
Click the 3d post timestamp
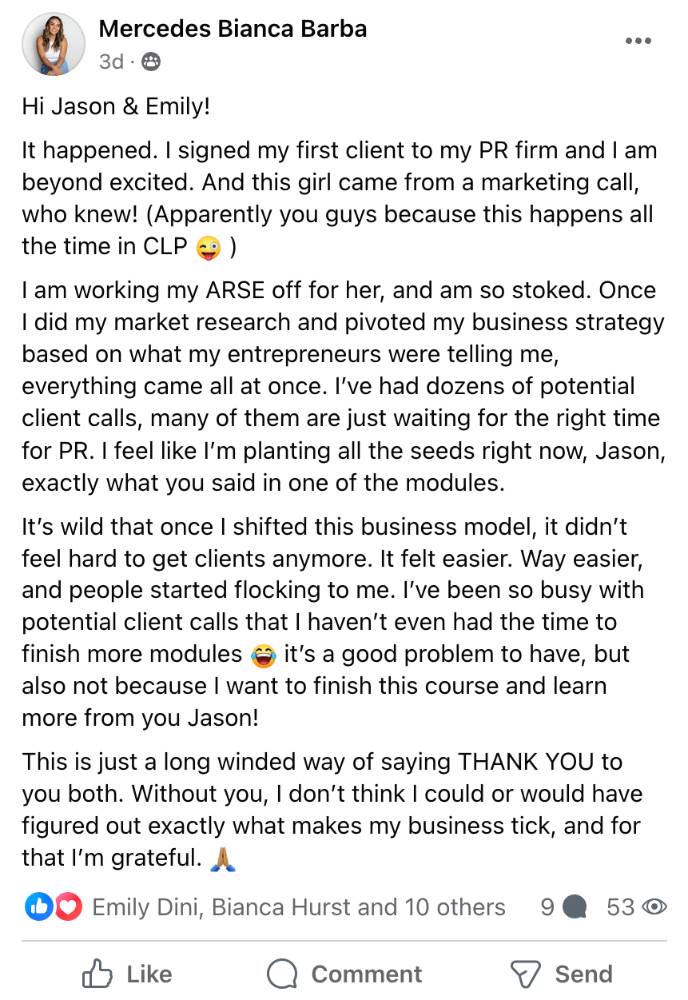[x=111, y=62]
